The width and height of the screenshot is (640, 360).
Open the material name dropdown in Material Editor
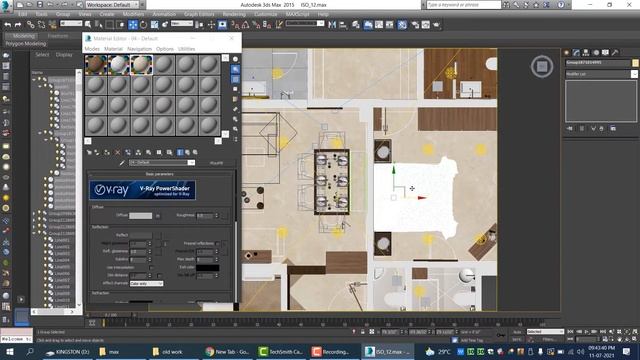point(162,162)
